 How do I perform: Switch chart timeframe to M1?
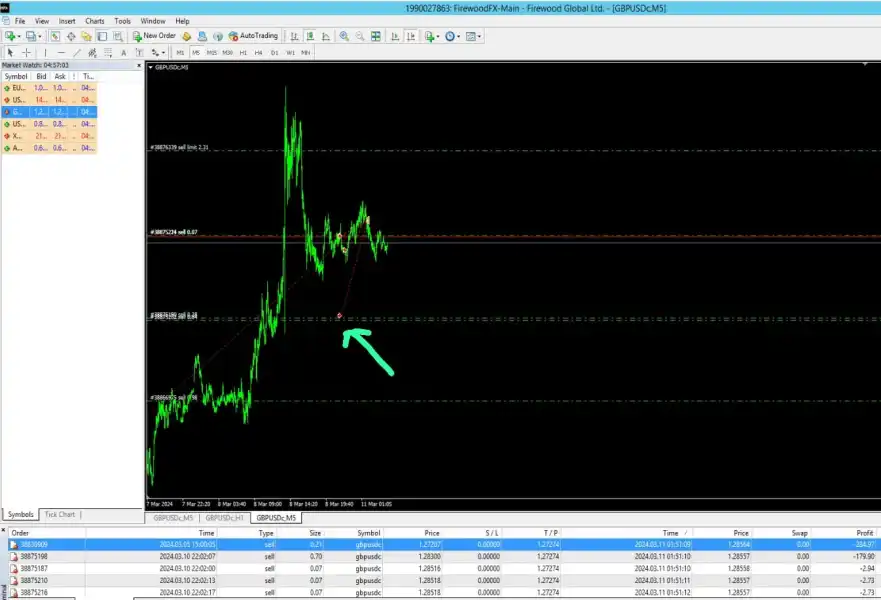[x=180, y=52]
